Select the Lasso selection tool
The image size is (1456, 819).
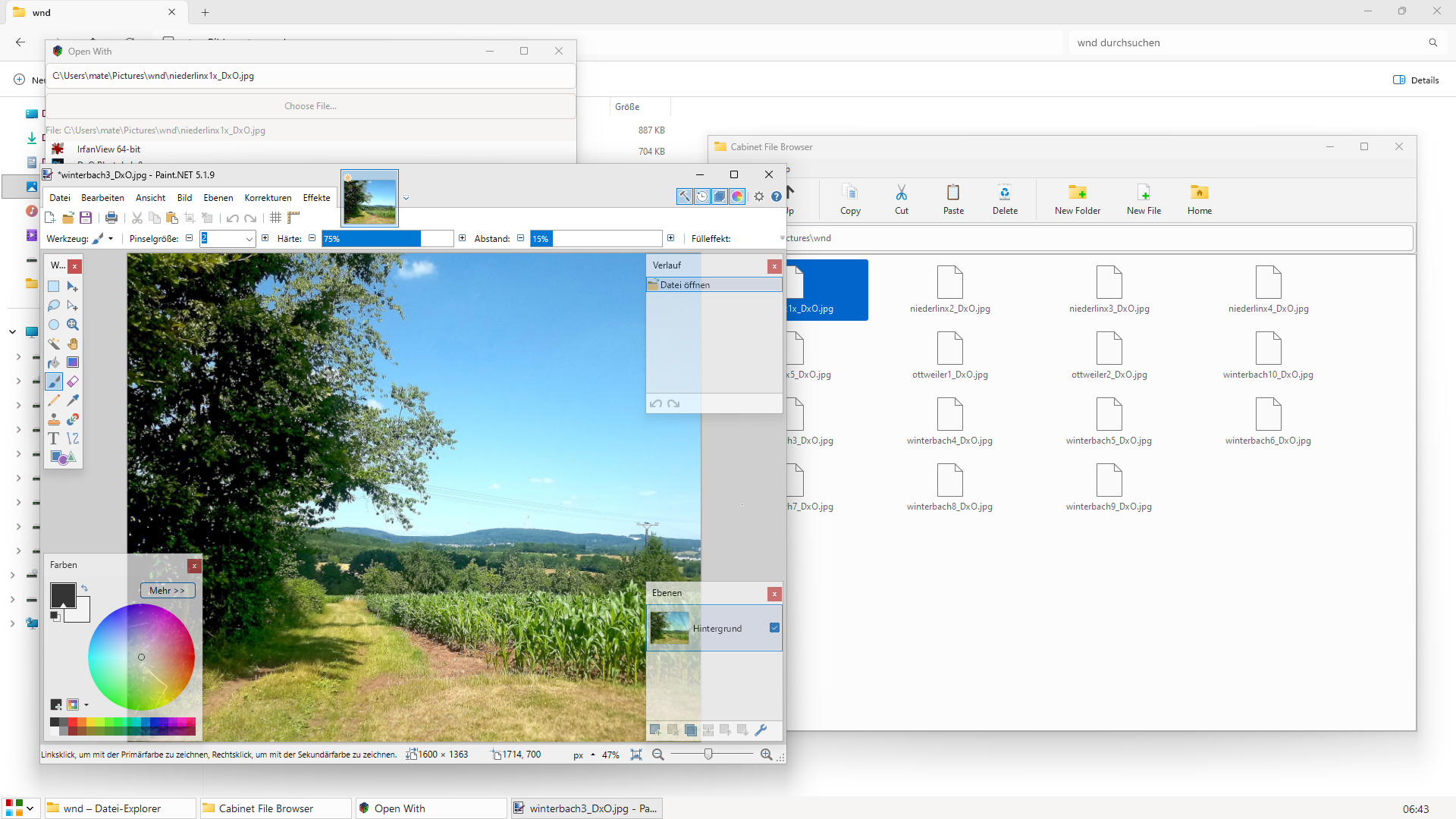54,306
